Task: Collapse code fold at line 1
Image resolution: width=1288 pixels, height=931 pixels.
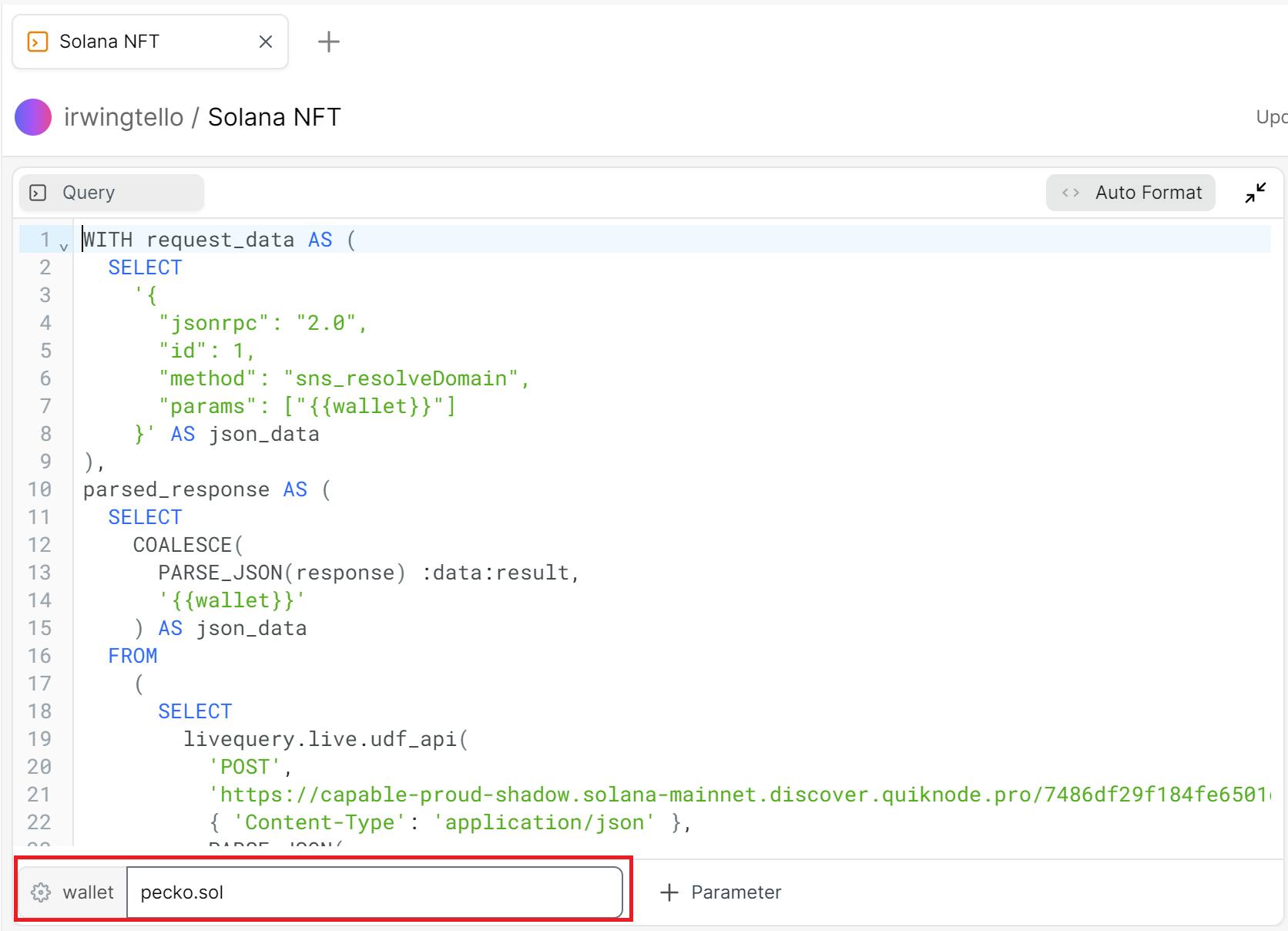Action: [x=64, y=246]
